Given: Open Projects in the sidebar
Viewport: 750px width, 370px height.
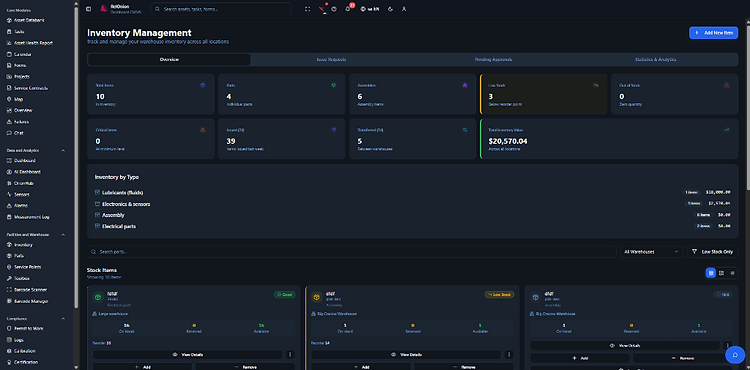Looking at the screenshot, I should click(18, 76).
